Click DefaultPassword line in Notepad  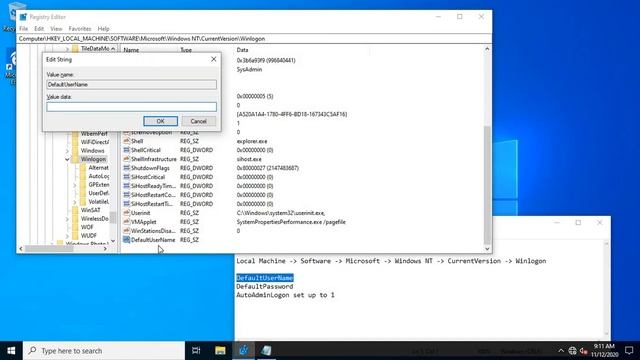[x=264, y=287]
